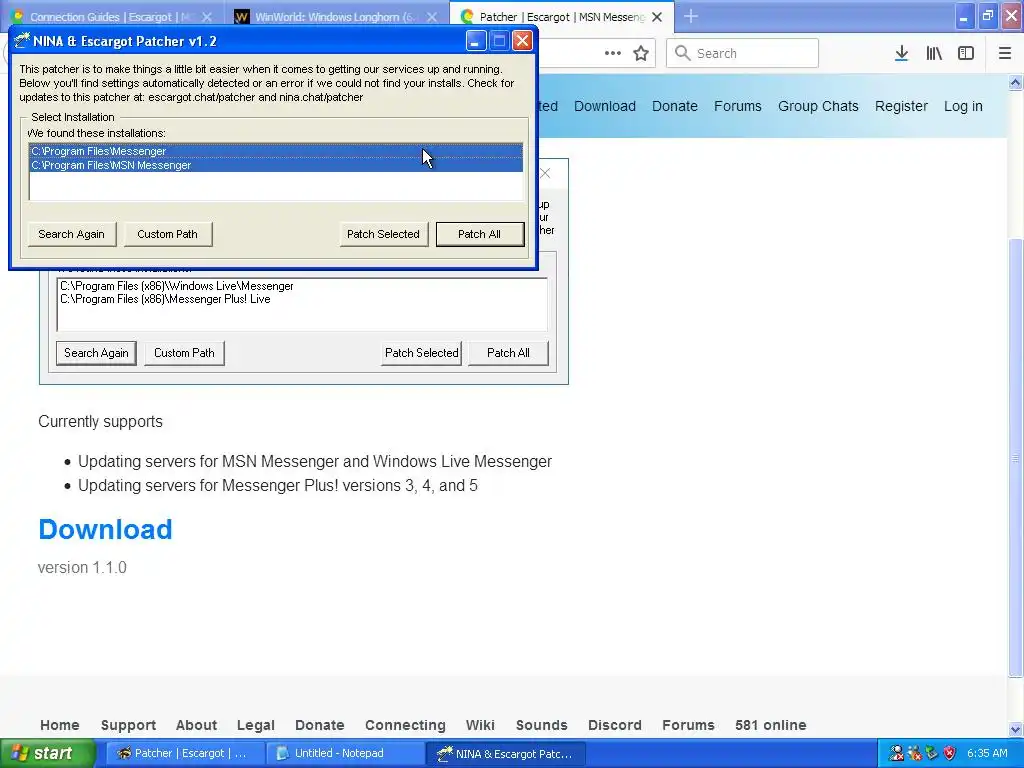Open the Windows Start button
Viewport: 1024px width, 768px height.
click(x=48, y=753)
